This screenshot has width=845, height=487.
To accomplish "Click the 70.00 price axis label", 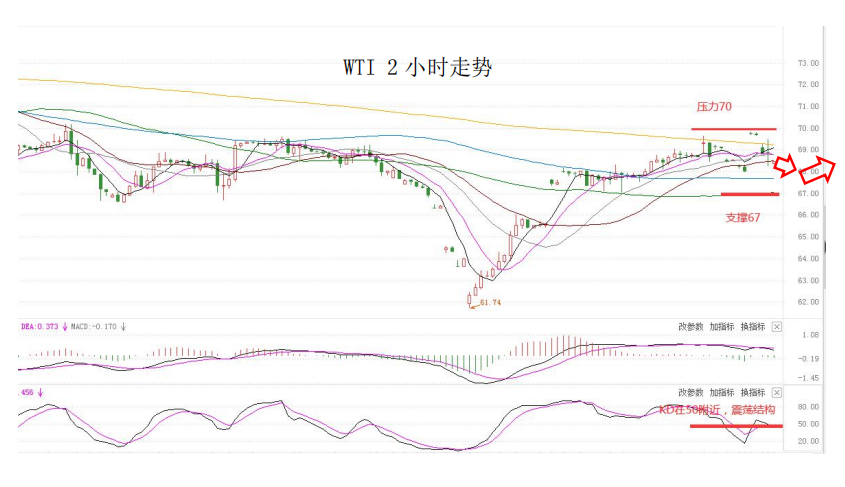I will point(808,128).
